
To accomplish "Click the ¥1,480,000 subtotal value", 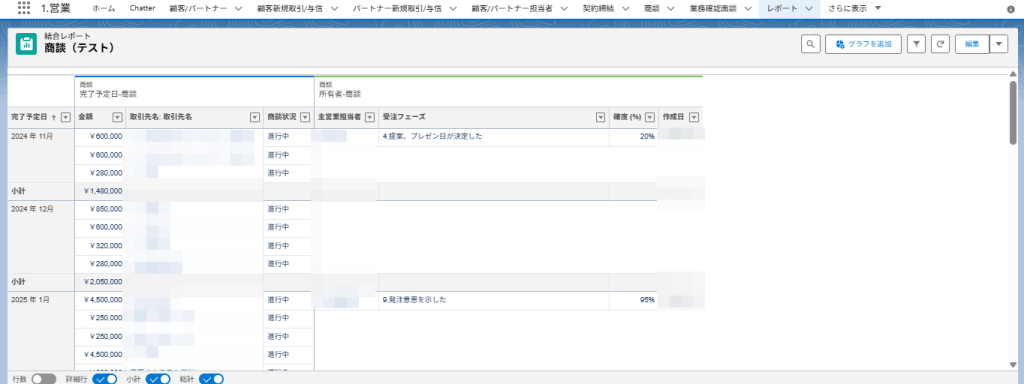I will [x=103, y=191].
